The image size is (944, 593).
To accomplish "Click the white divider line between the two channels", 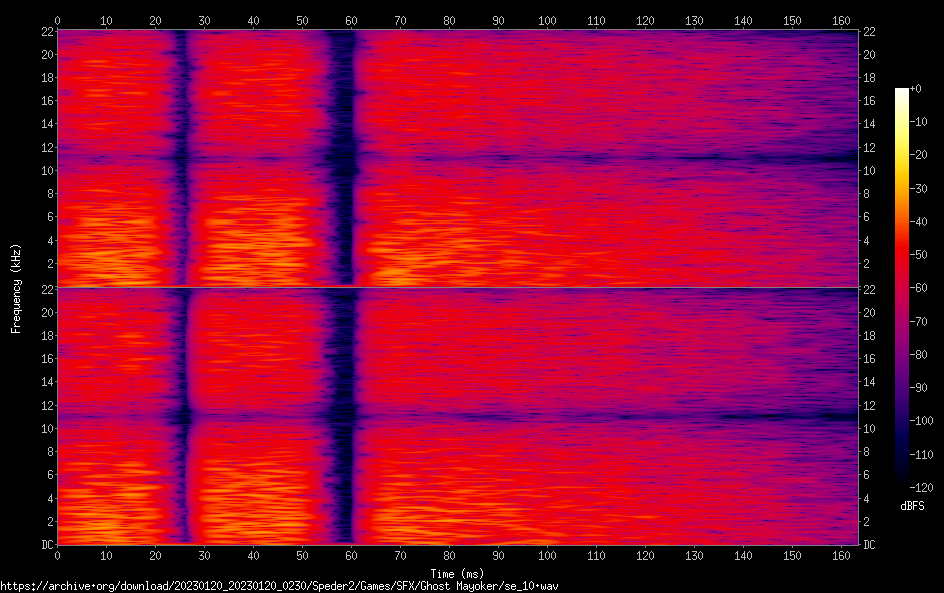I will click(x=457, y=288).
